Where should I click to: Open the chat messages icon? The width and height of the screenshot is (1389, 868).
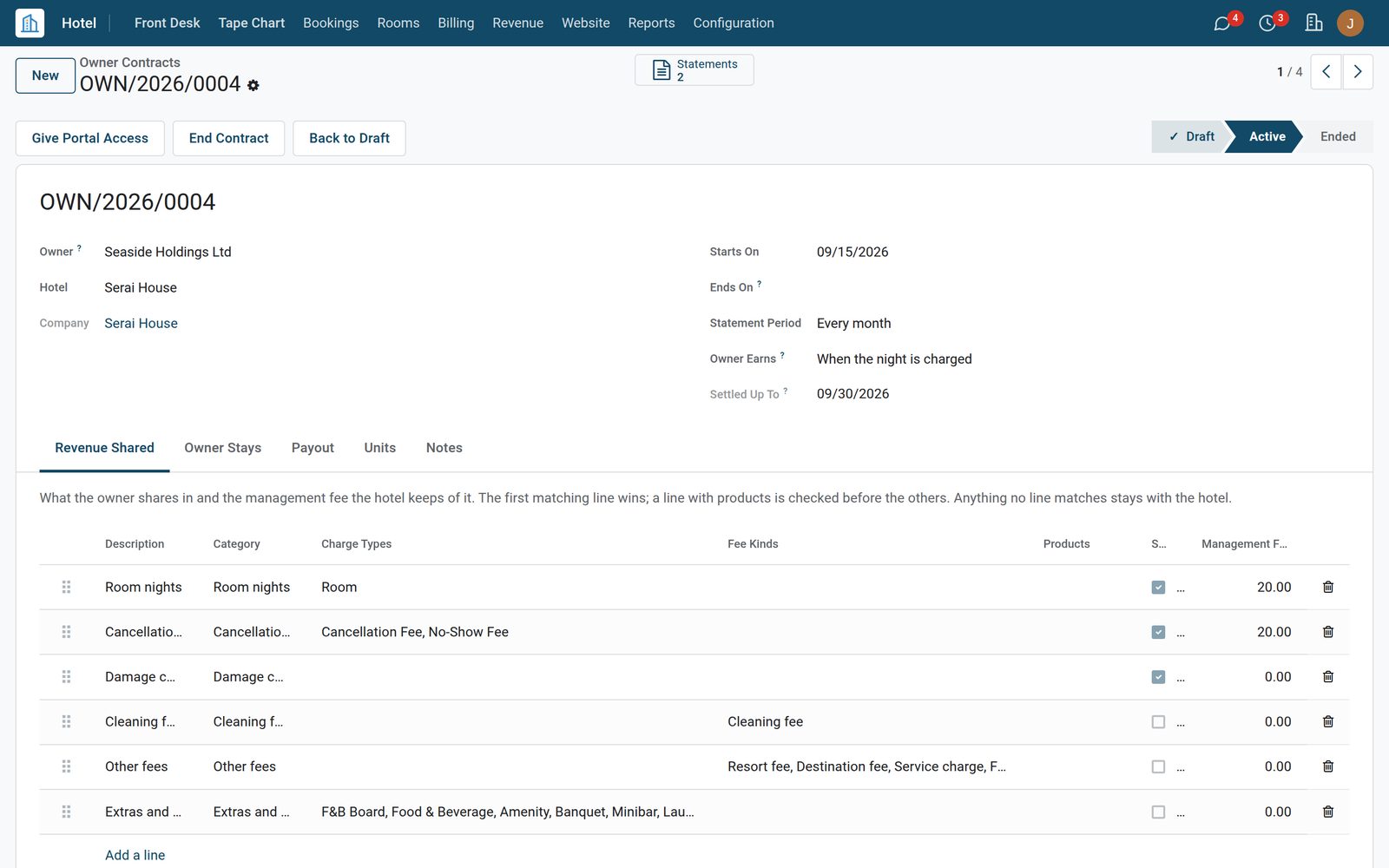[1222, 23]
